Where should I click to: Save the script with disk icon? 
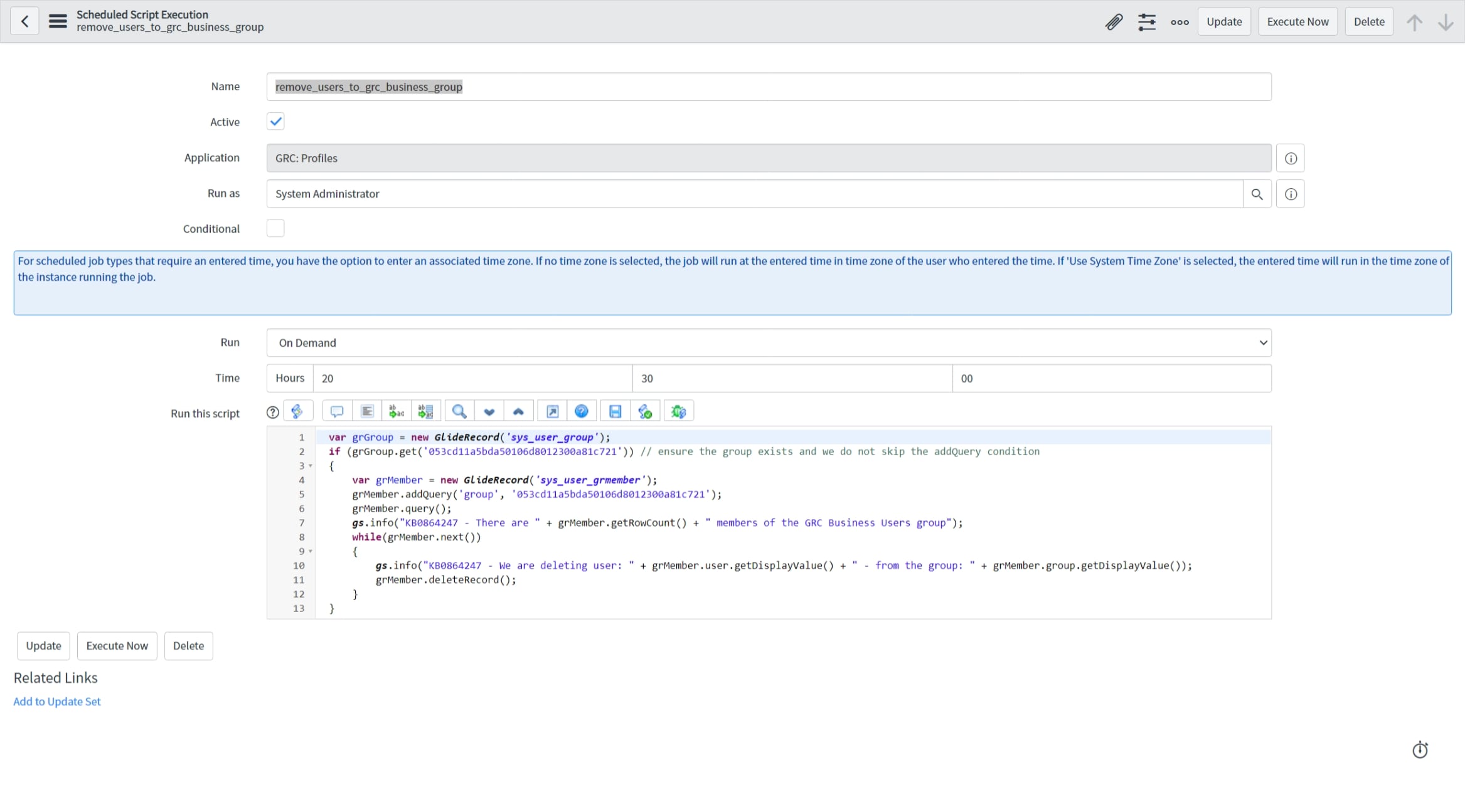tap(615, 411)
